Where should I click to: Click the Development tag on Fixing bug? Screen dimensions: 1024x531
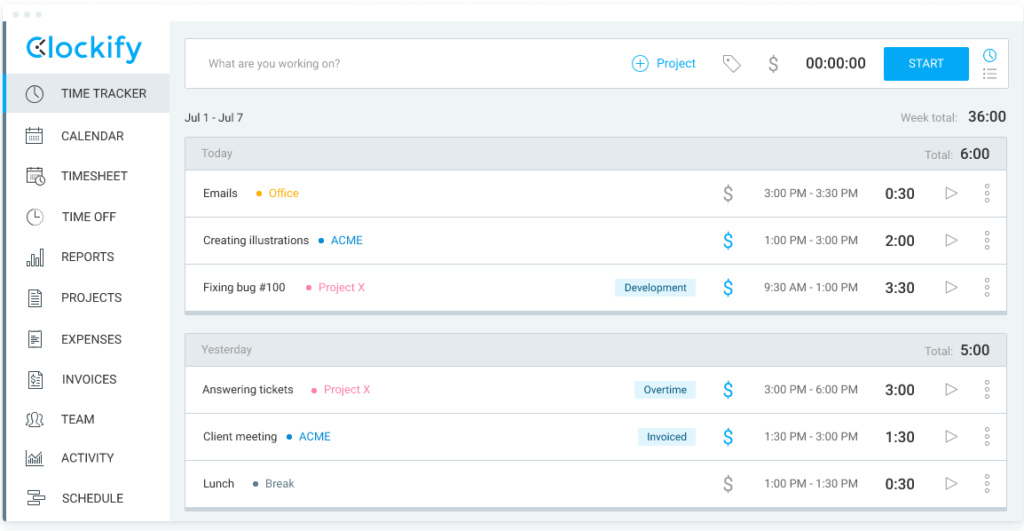(x=655, y=288)
